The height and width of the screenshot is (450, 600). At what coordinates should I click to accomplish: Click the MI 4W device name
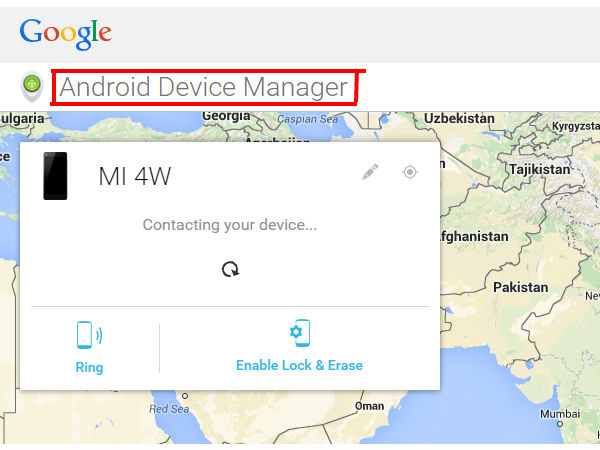point(135,176)
